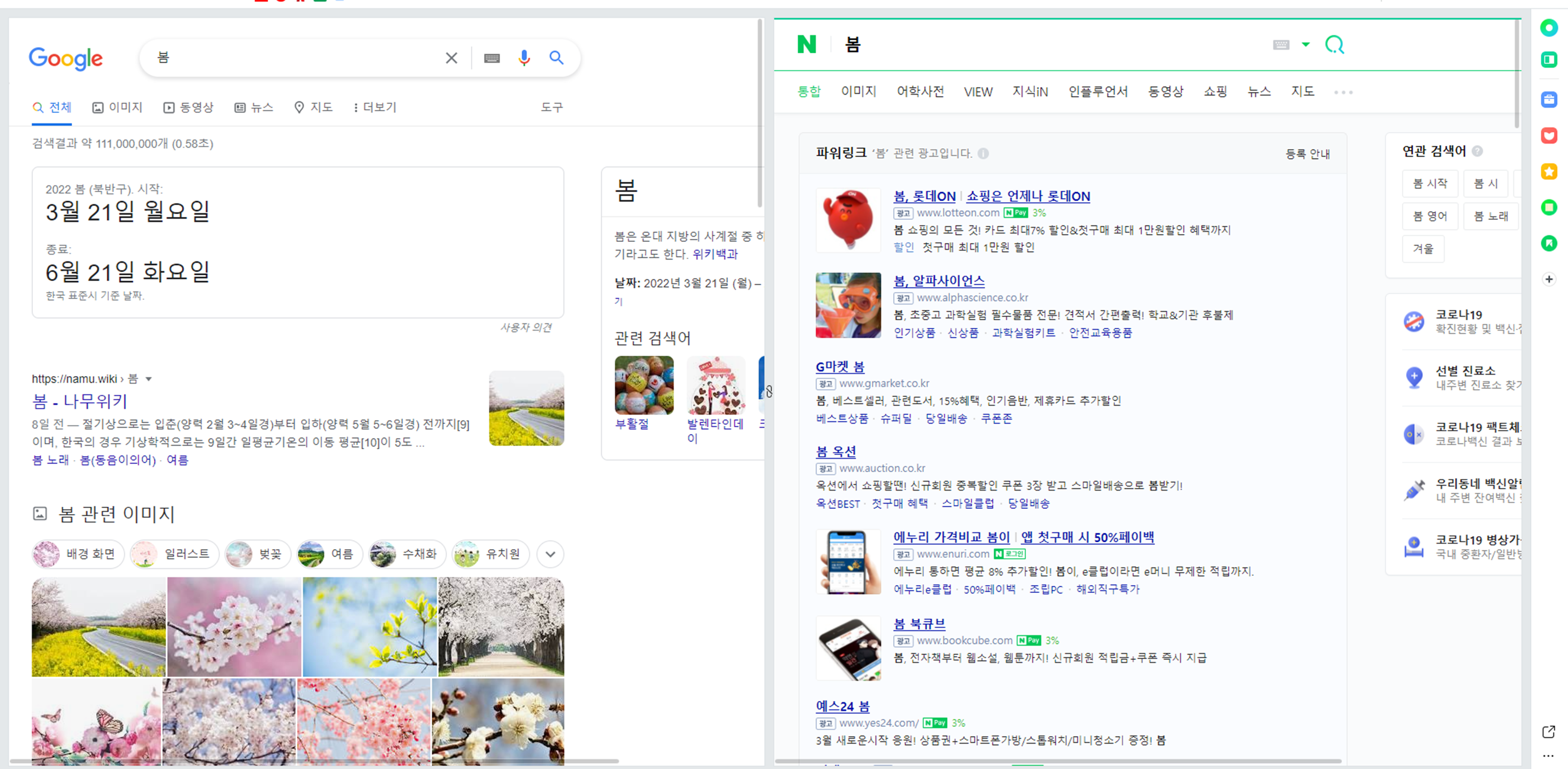Click green square panel sidebar icon
1568x769 pixels.
click(x=1549, y=60)
